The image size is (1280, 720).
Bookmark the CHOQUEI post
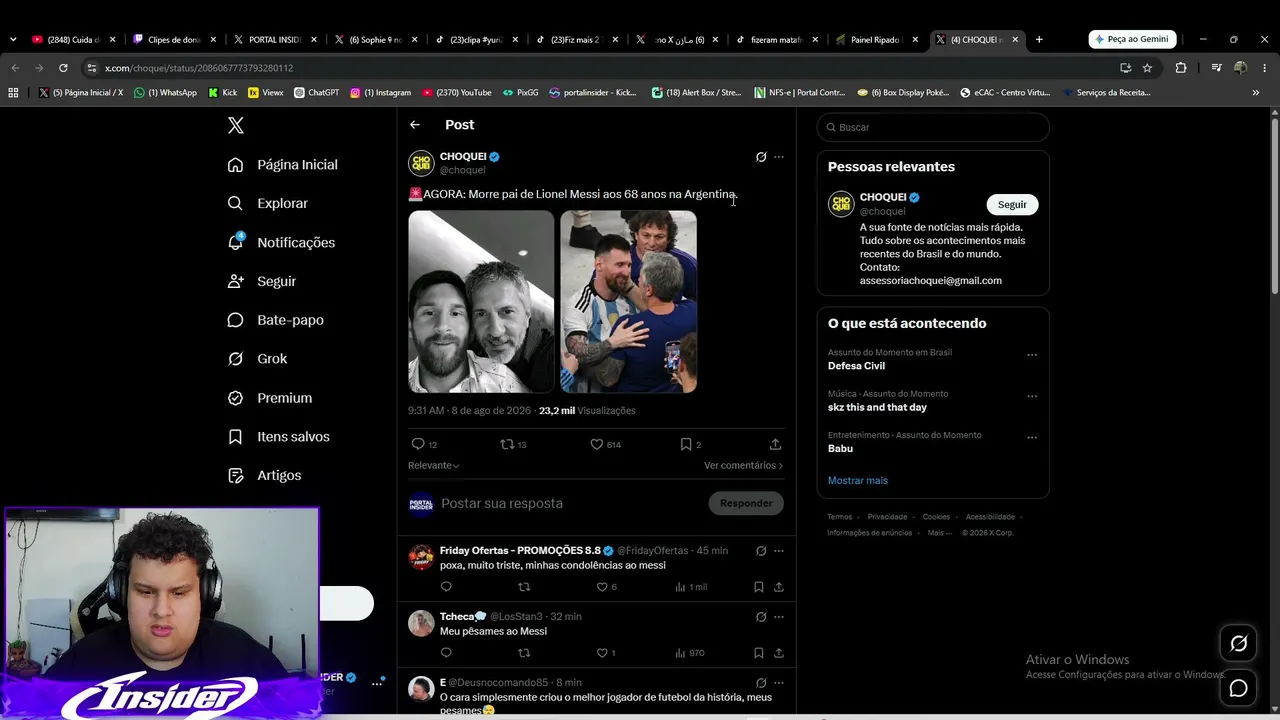click(686, 444)
